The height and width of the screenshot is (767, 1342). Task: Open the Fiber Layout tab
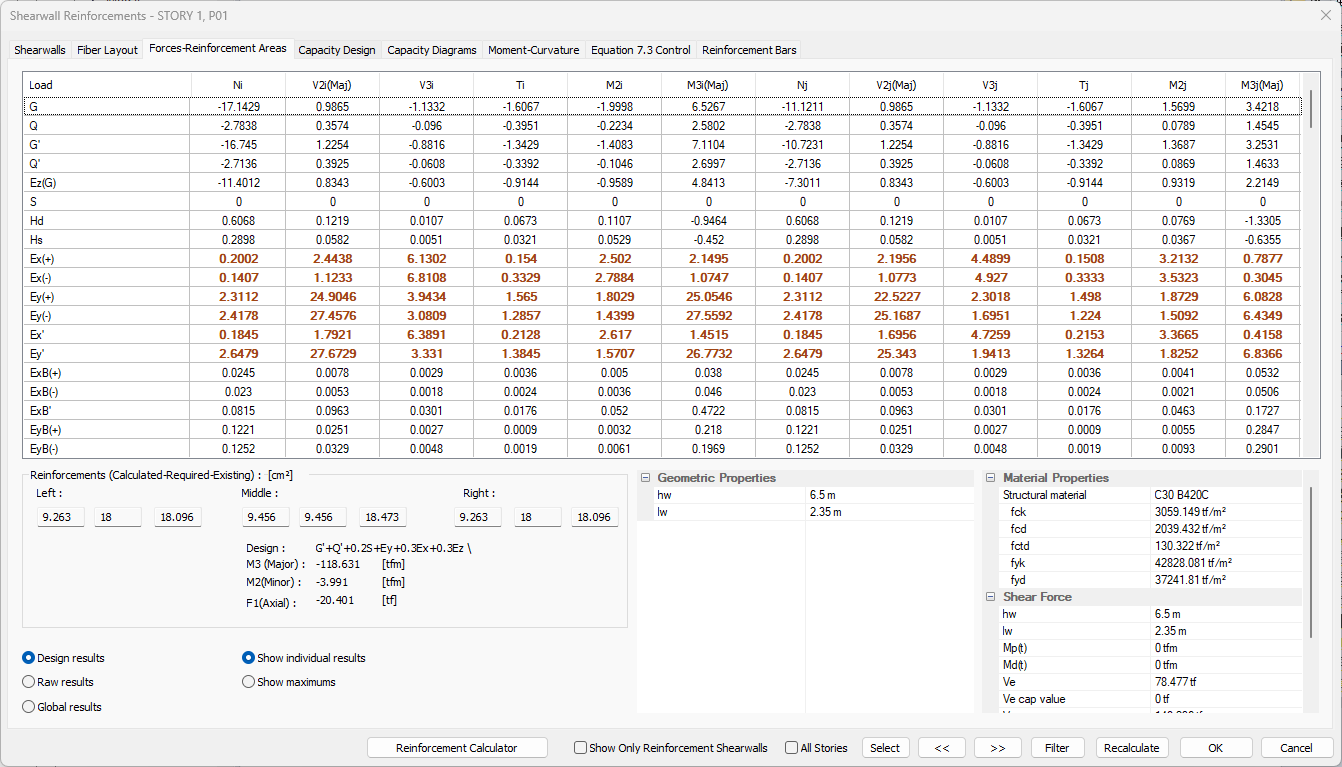pos(107,50)
